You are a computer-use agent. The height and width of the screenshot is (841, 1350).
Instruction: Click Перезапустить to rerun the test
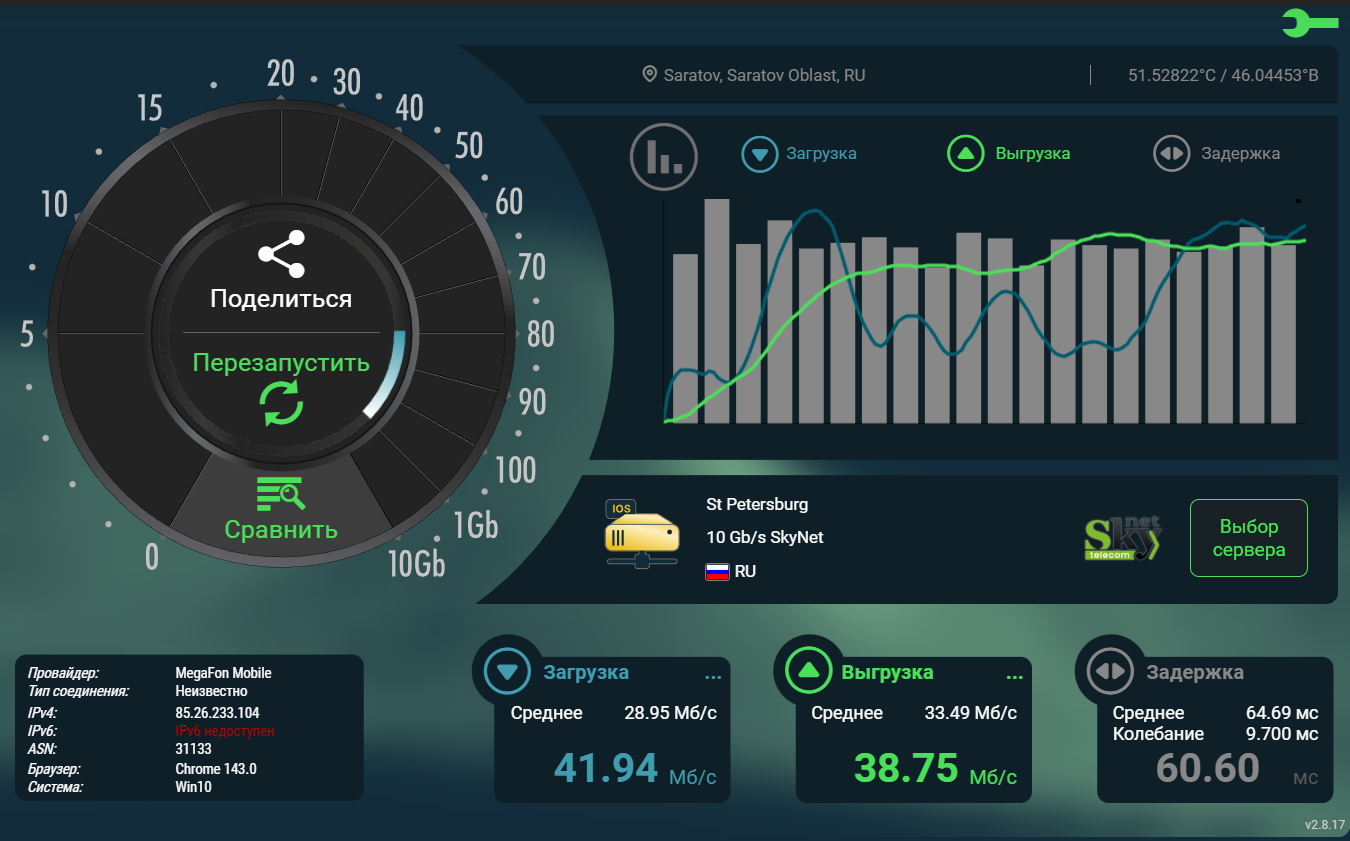tap(281, 362)
